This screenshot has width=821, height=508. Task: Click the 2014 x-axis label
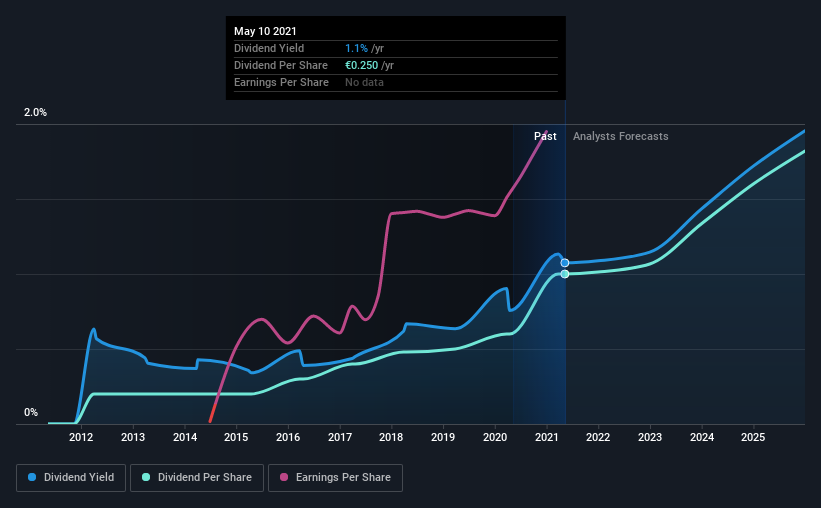[x=185, y=437]
